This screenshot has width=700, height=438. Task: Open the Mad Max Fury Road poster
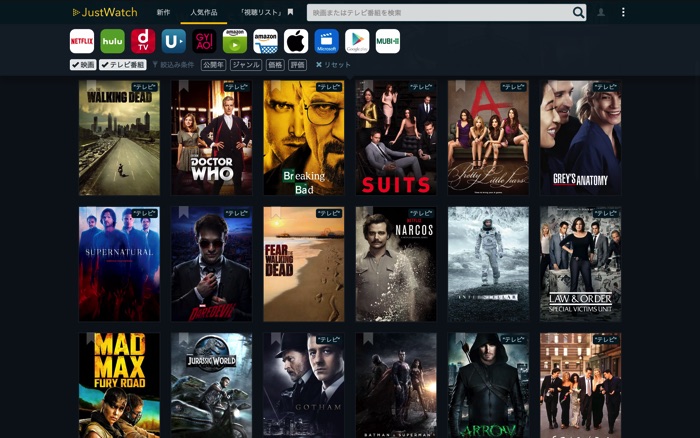pos(119,385)
